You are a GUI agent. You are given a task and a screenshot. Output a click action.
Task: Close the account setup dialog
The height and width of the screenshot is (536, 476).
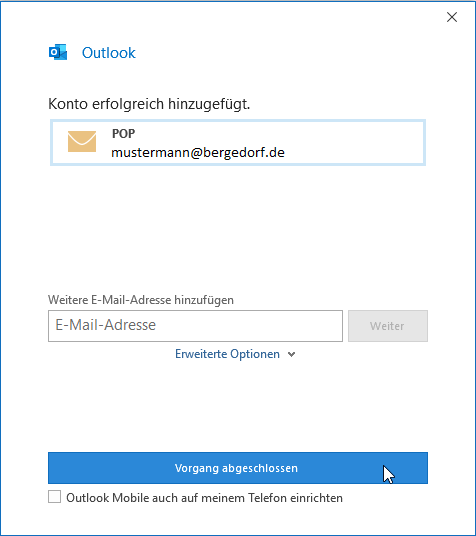point(452,17)
